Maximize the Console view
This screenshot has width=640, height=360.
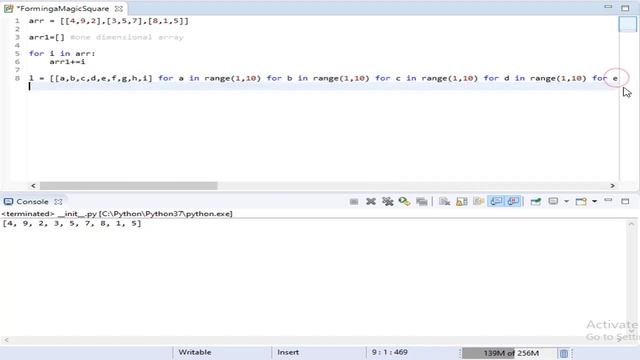[x=625, y=201]
